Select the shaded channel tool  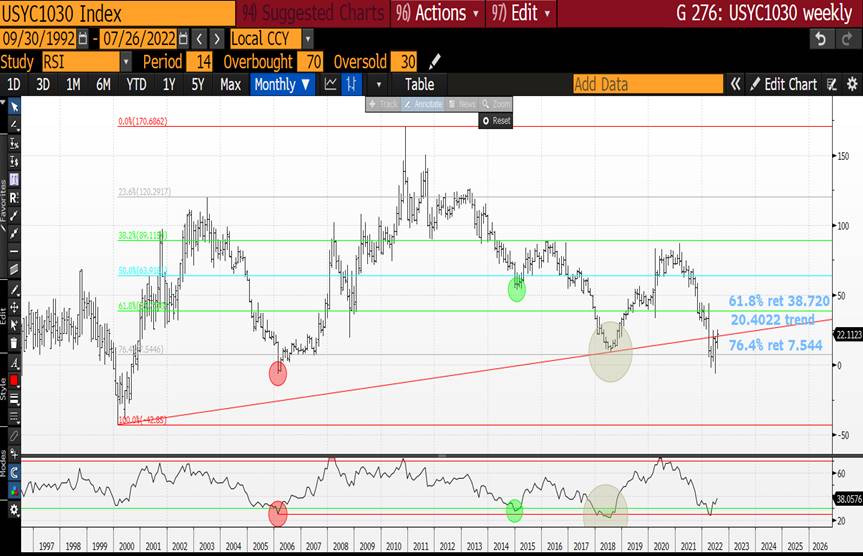coord(14,269)
